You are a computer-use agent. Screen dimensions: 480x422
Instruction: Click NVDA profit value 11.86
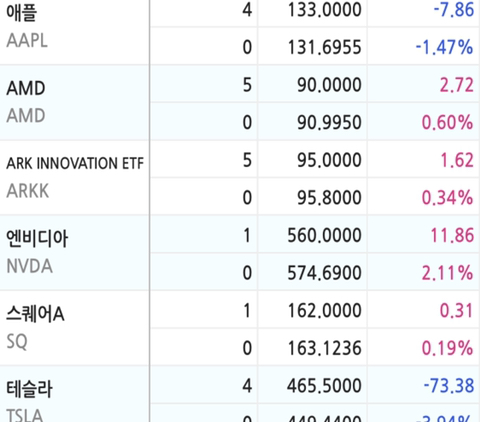pyautogui.click(x=452, y=235)
